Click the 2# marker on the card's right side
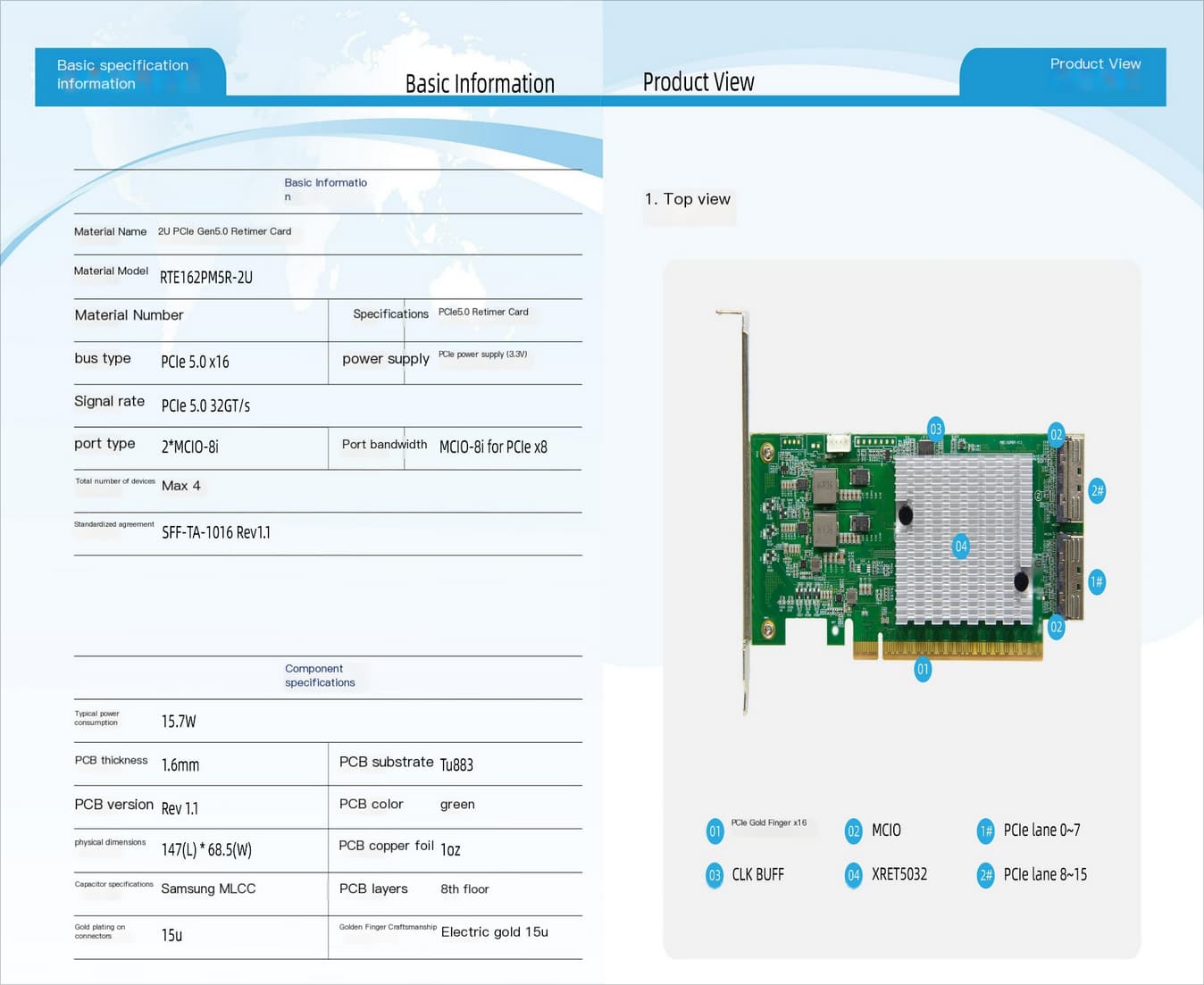The height and width of the screenshot is (985, 1204). click(x=1097, y=490)
